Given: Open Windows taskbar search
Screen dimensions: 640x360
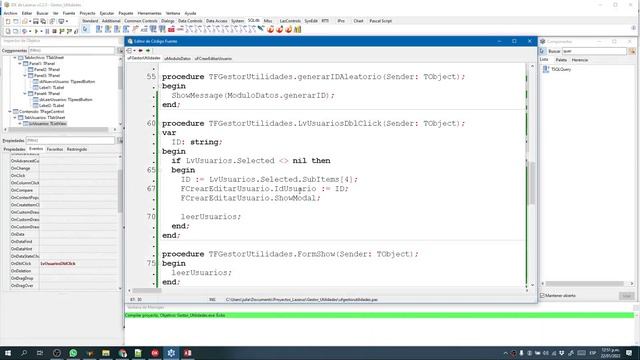Looking at the screenshot, I should [x=24, y=353].
